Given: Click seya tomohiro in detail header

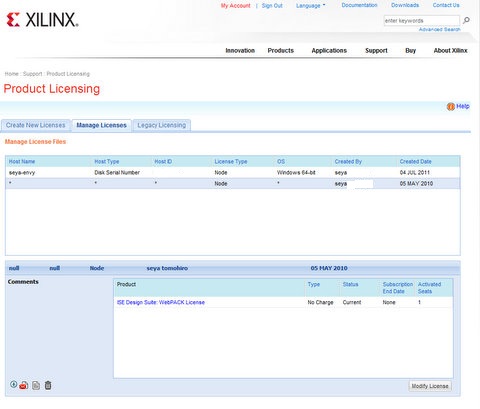Looking at the screenshot, I should 167,268.
